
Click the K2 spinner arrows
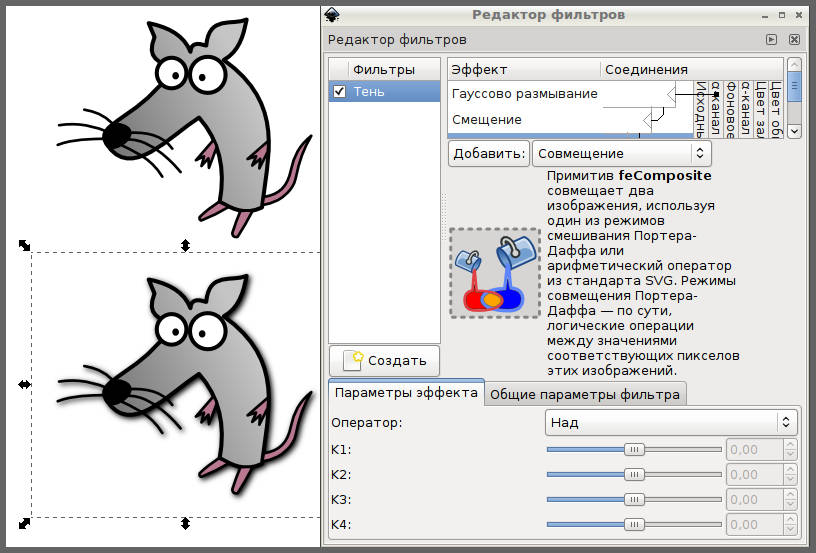coord(790,474)
